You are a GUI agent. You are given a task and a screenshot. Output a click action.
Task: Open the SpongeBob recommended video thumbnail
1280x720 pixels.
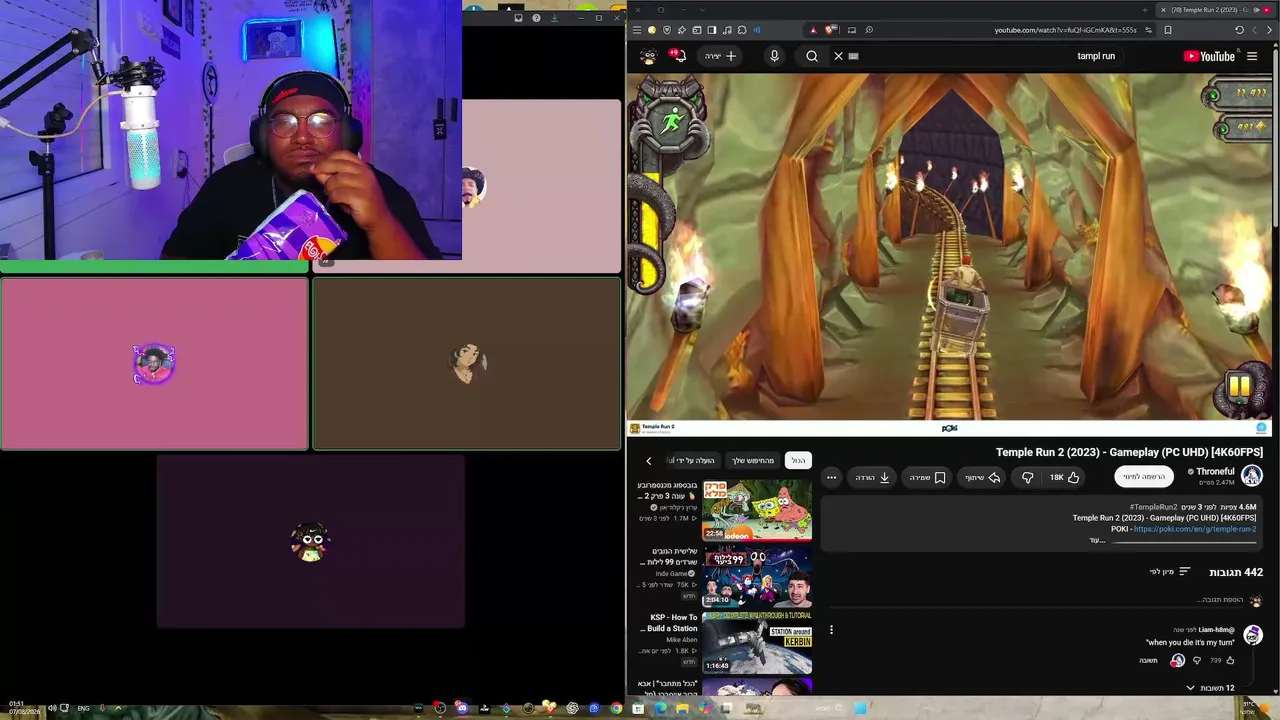pos(757,510)
